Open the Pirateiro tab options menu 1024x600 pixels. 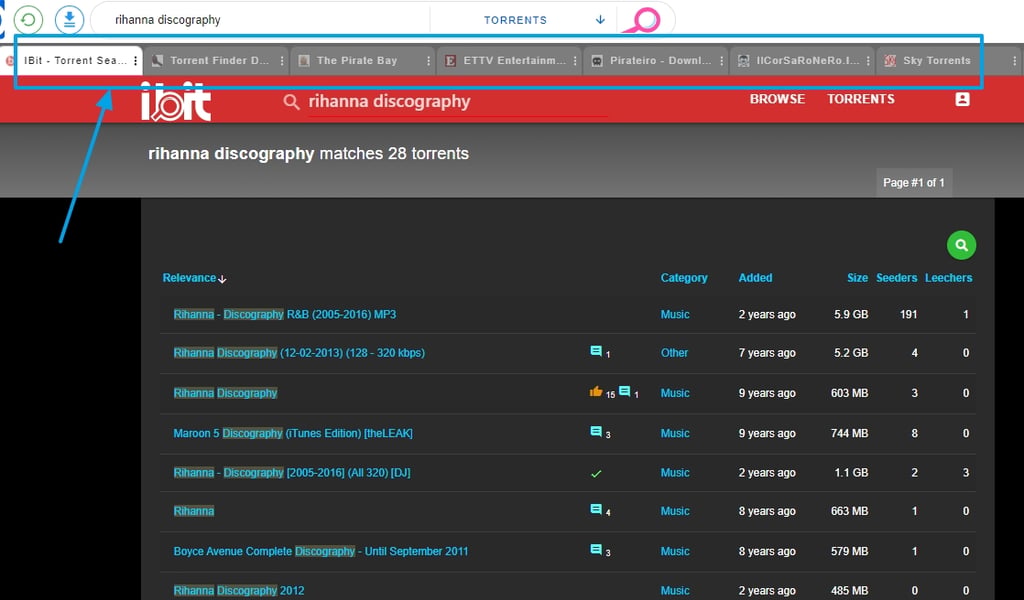[722, 61]
